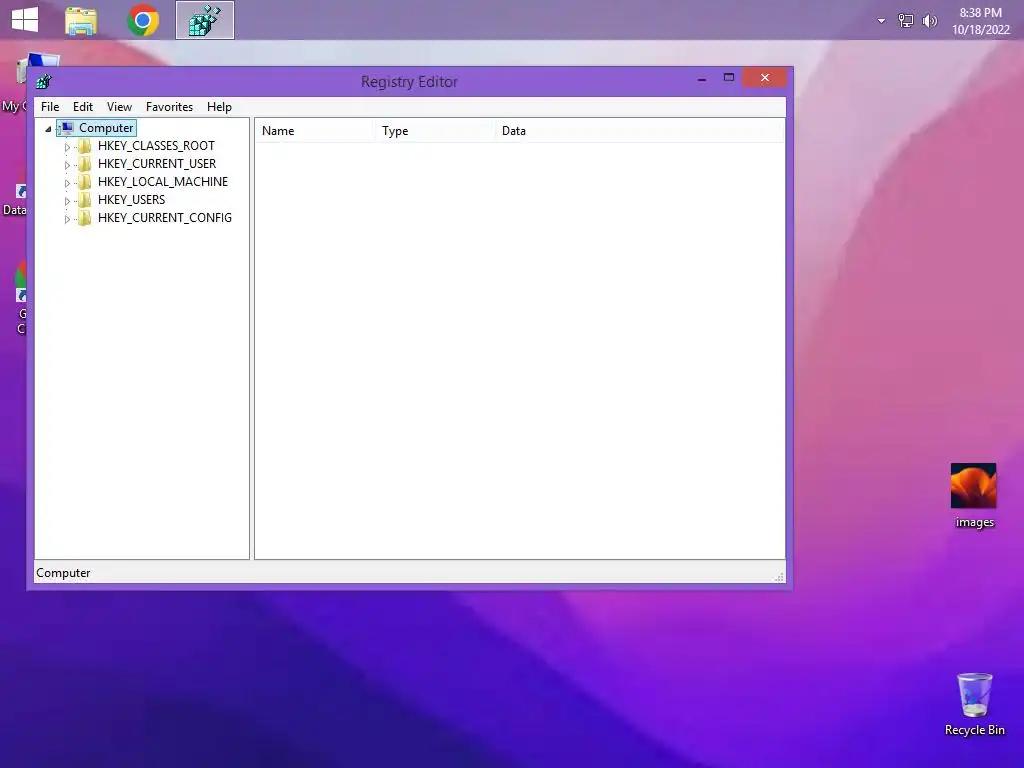Image resolution: width=1024 pixels, height=768 pixels.
Task: Minimize the Registry Editor window
Action: tap(702, 78)
